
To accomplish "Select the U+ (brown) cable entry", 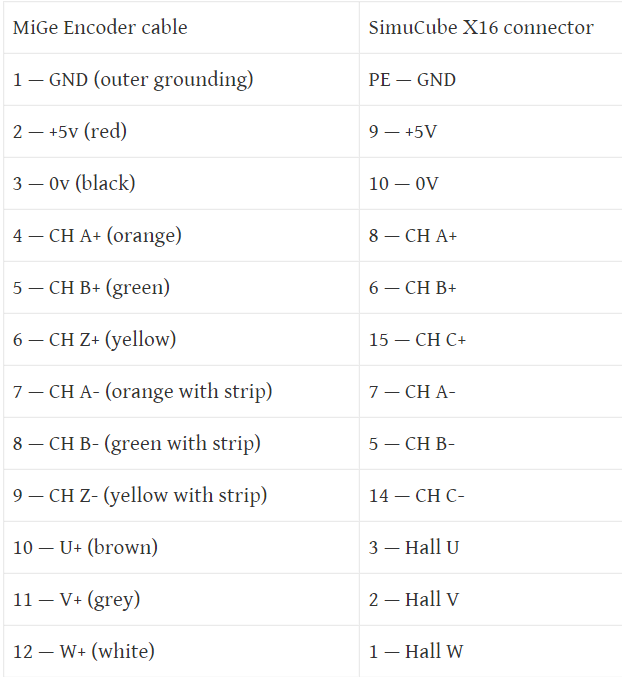I will pos(181,547).
